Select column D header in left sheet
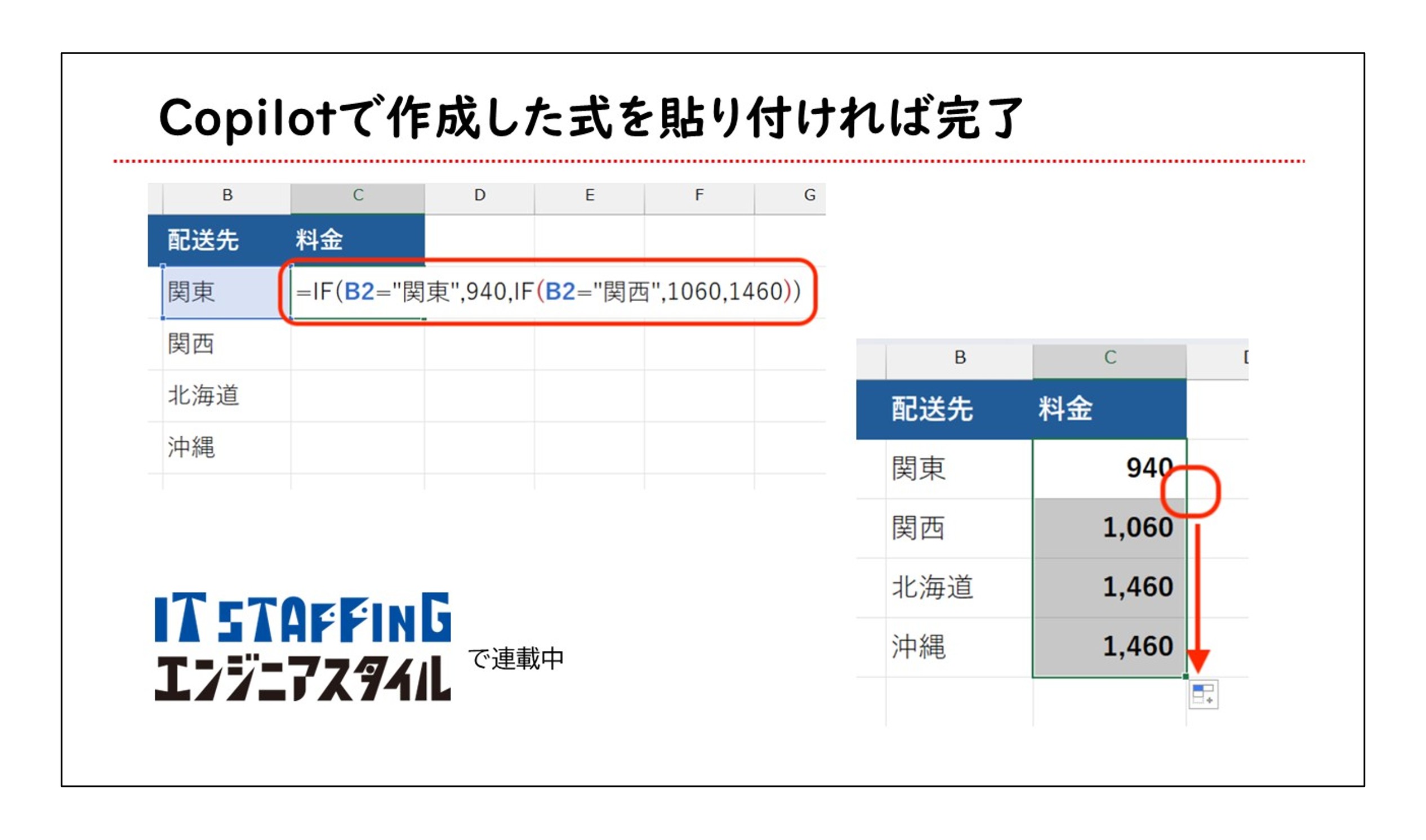The image size is (1426, 840). [x=479, y=196]
